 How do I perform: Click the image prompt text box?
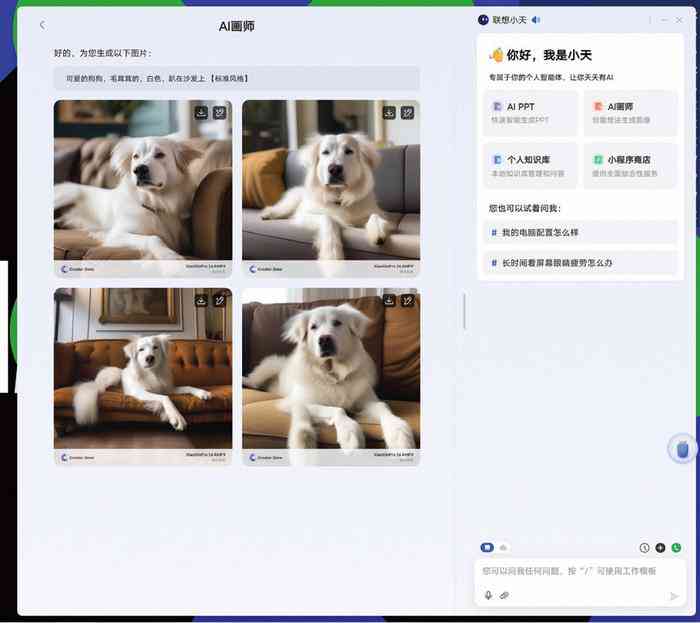(237, 78)
